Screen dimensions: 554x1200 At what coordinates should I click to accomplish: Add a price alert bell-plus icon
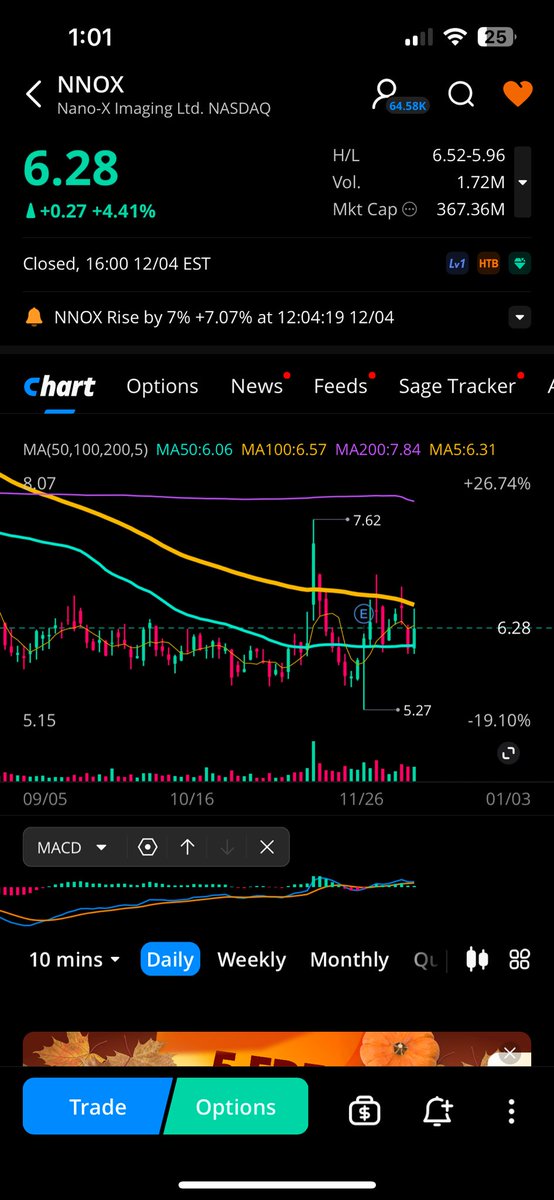click(438, 1110)
